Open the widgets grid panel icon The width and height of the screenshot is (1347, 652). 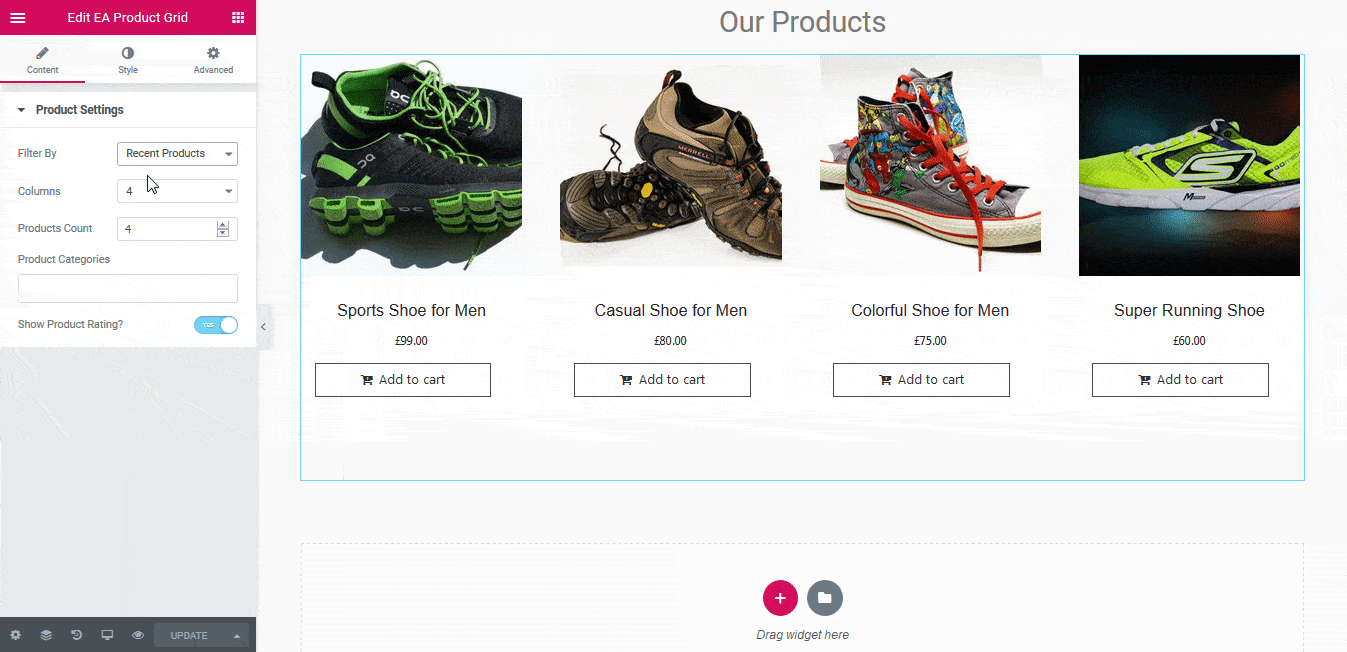click(238, 17)
